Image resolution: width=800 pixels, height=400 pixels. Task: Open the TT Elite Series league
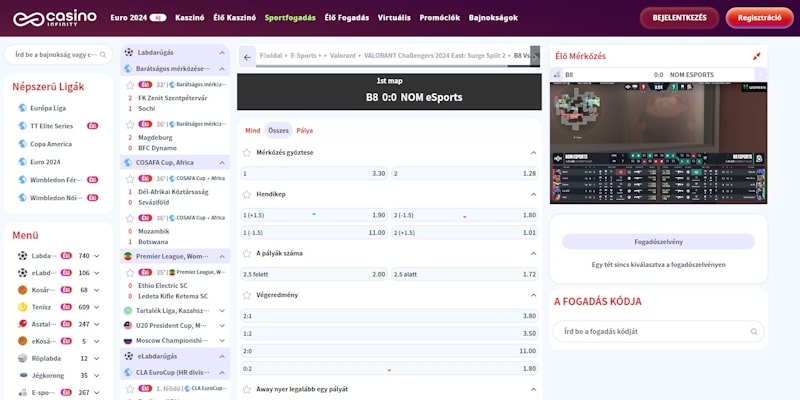[x=58, y=126]
